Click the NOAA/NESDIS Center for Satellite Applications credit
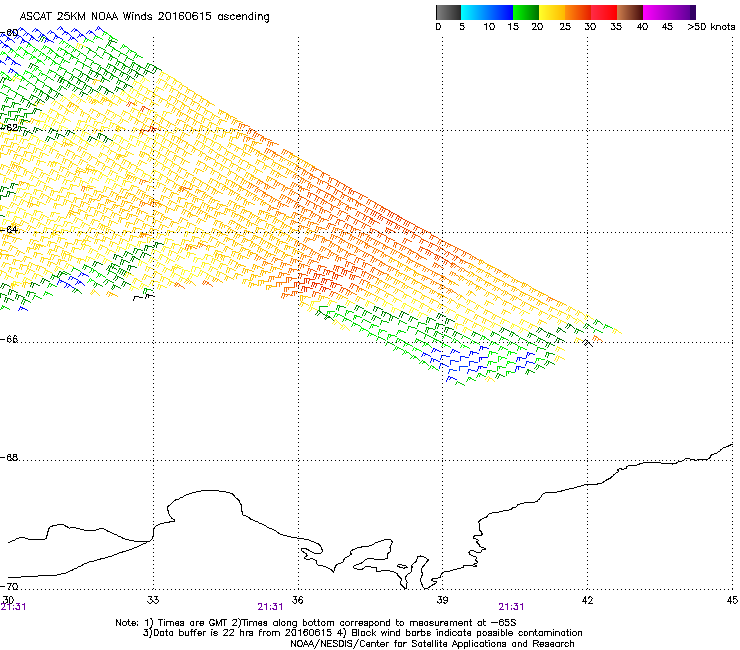This screenshot has width=740, height=650. tap(432, 644)
